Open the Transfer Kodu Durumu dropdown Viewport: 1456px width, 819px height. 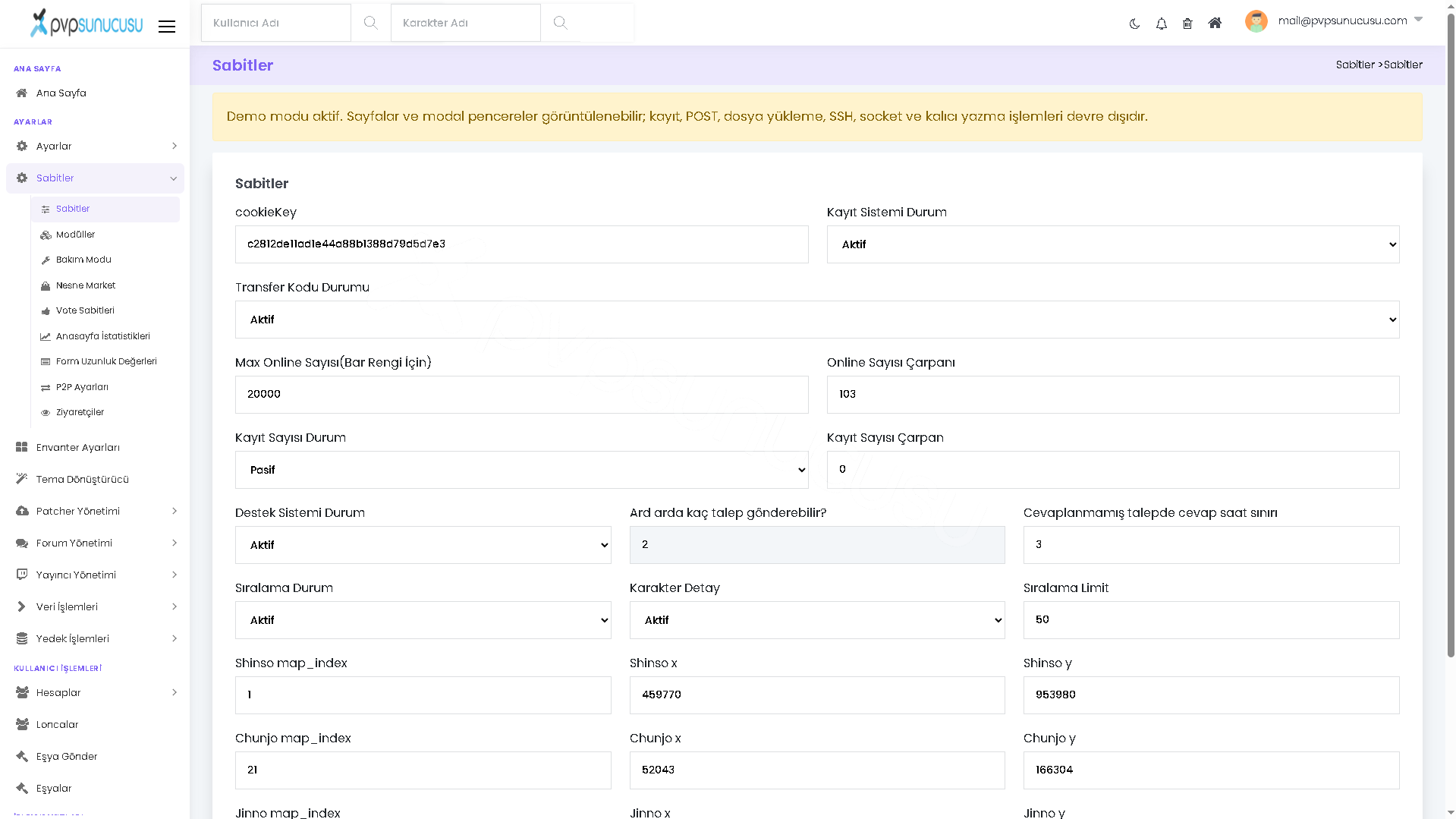point(817,320)
